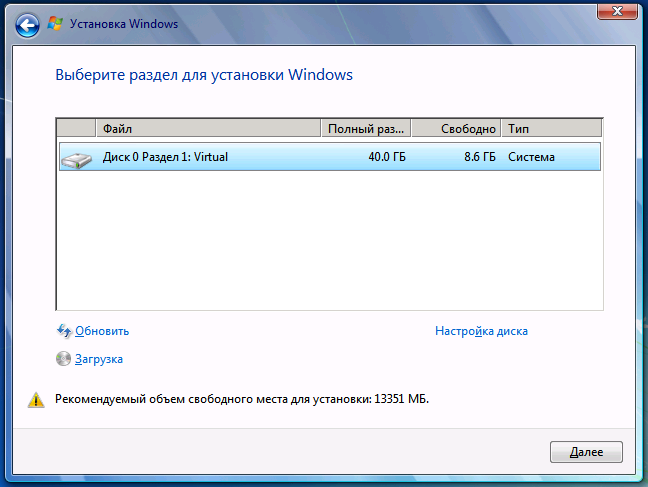Click the 40.0 ГБ total size cell

coord(386,157)
